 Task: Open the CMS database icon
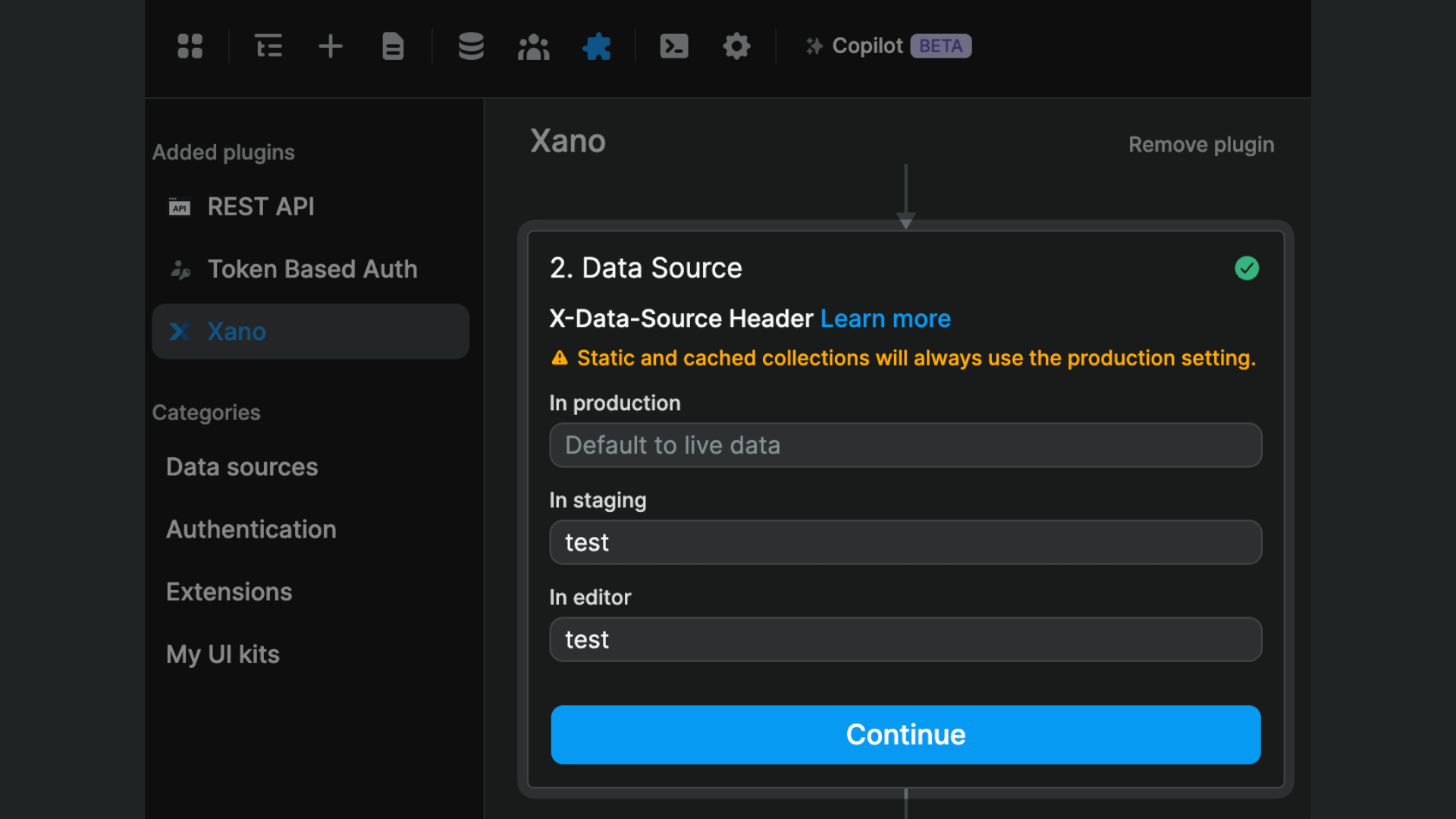point(471,46)
